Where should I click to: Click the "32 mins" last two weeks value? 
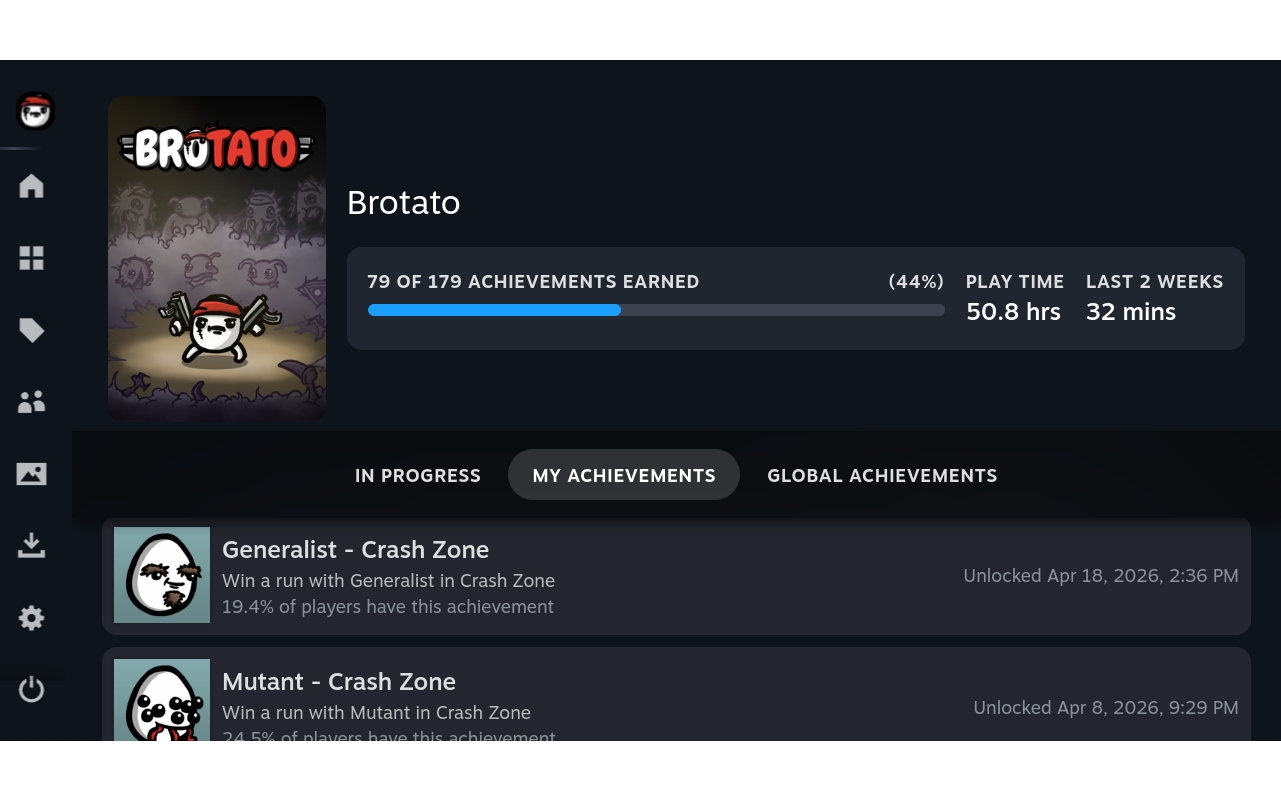(1131, 312)
